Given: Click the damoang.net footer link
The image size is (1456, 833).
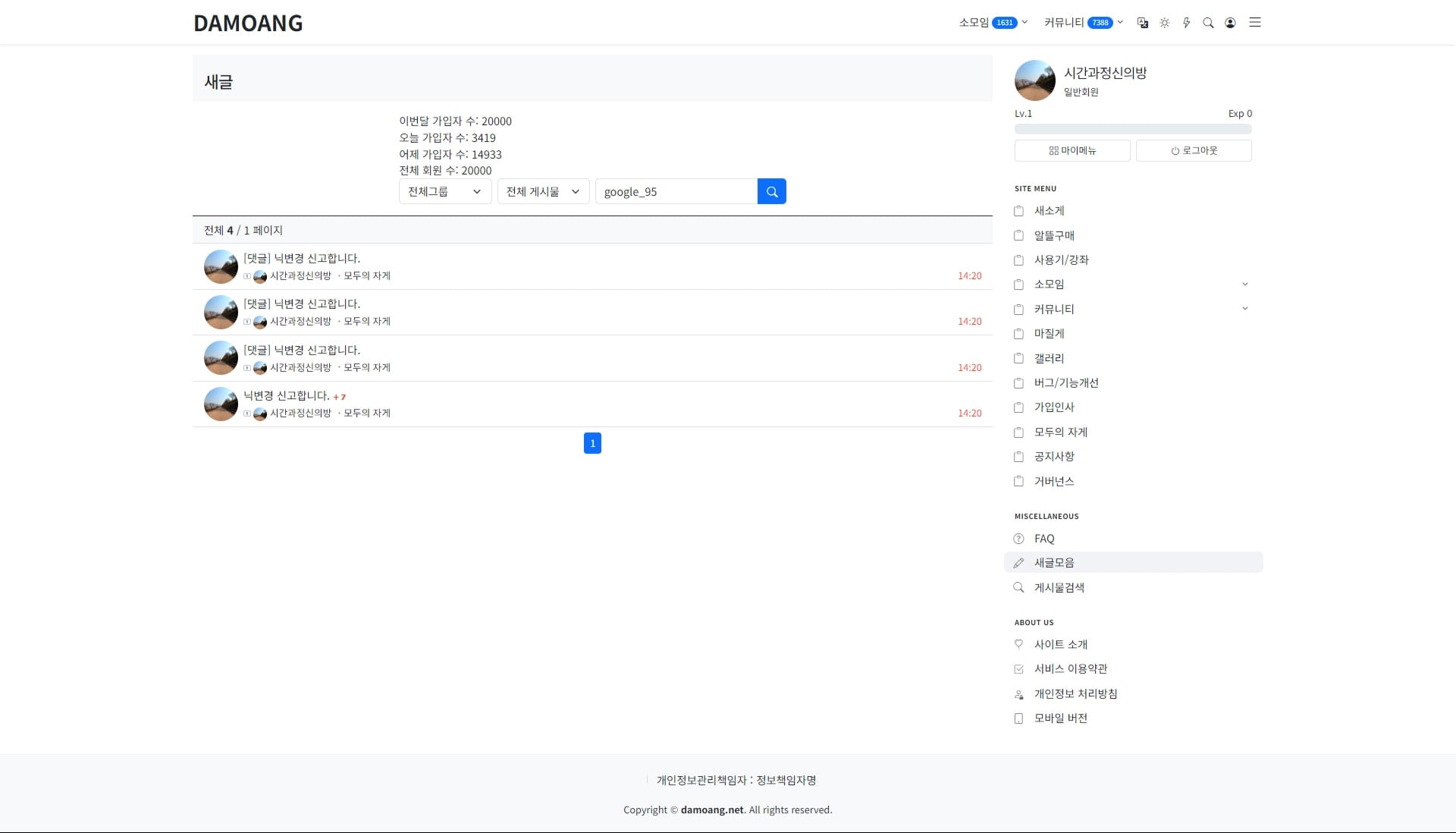Looking at the screenshot, I should tap(712, 809).
